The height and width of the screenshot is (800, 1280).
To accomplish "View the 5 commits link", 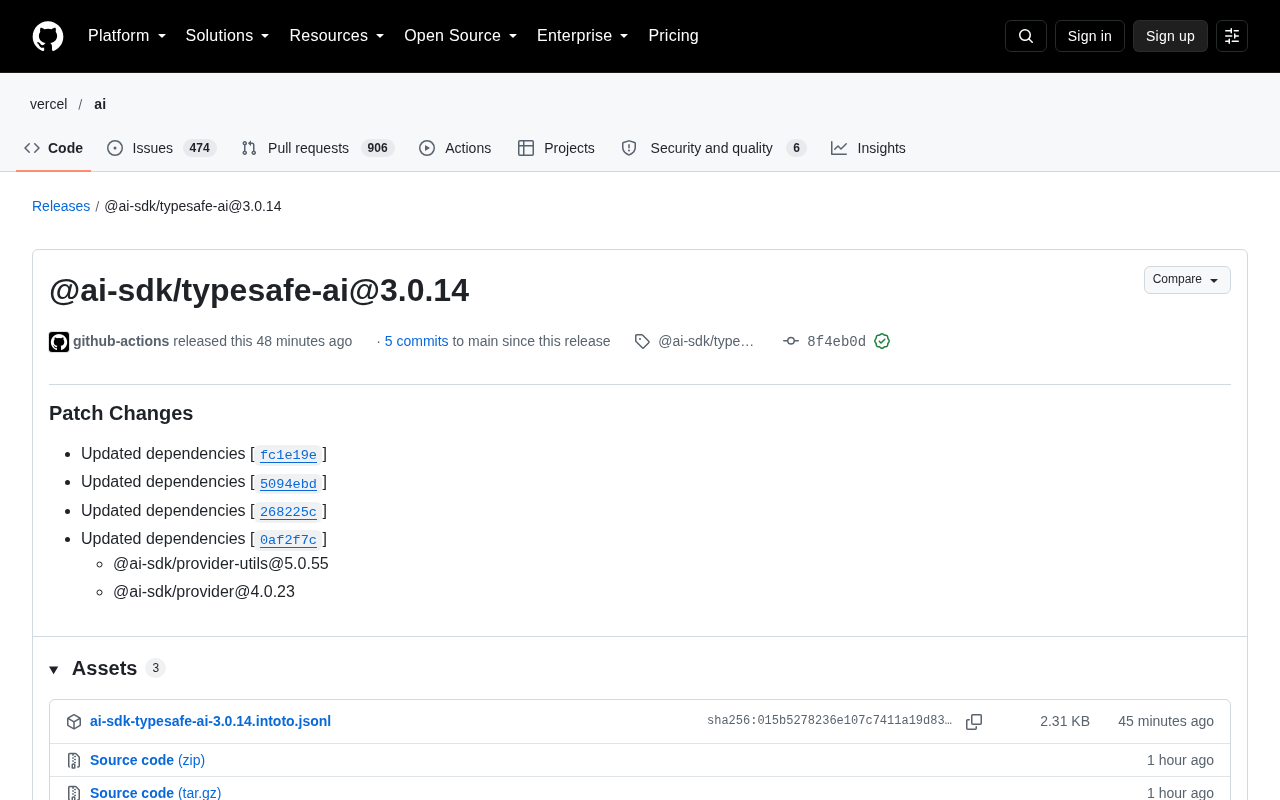I will (x=417, y=341).
